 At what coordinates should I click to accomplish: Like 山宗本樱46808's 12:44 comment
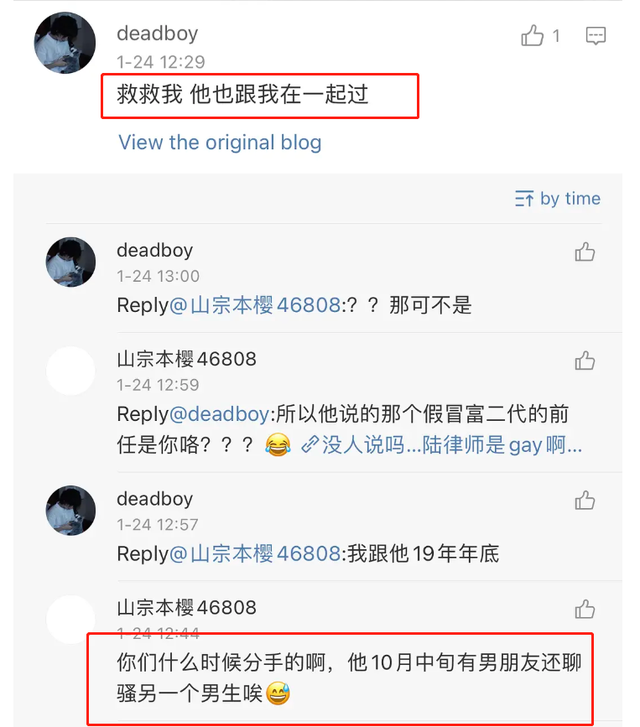584,609
